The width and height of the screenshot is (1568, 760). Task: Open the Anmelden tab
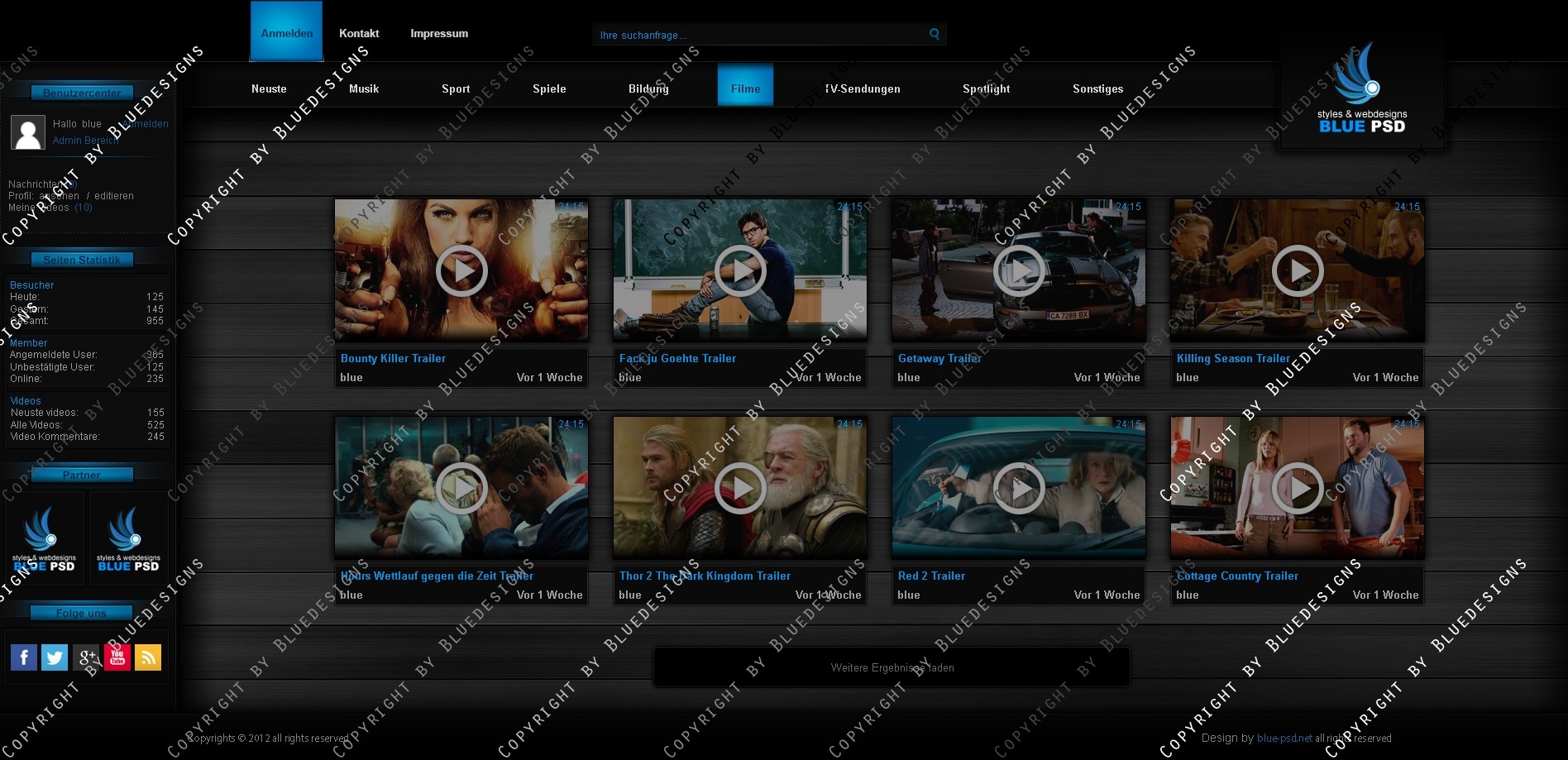point(287,31)
